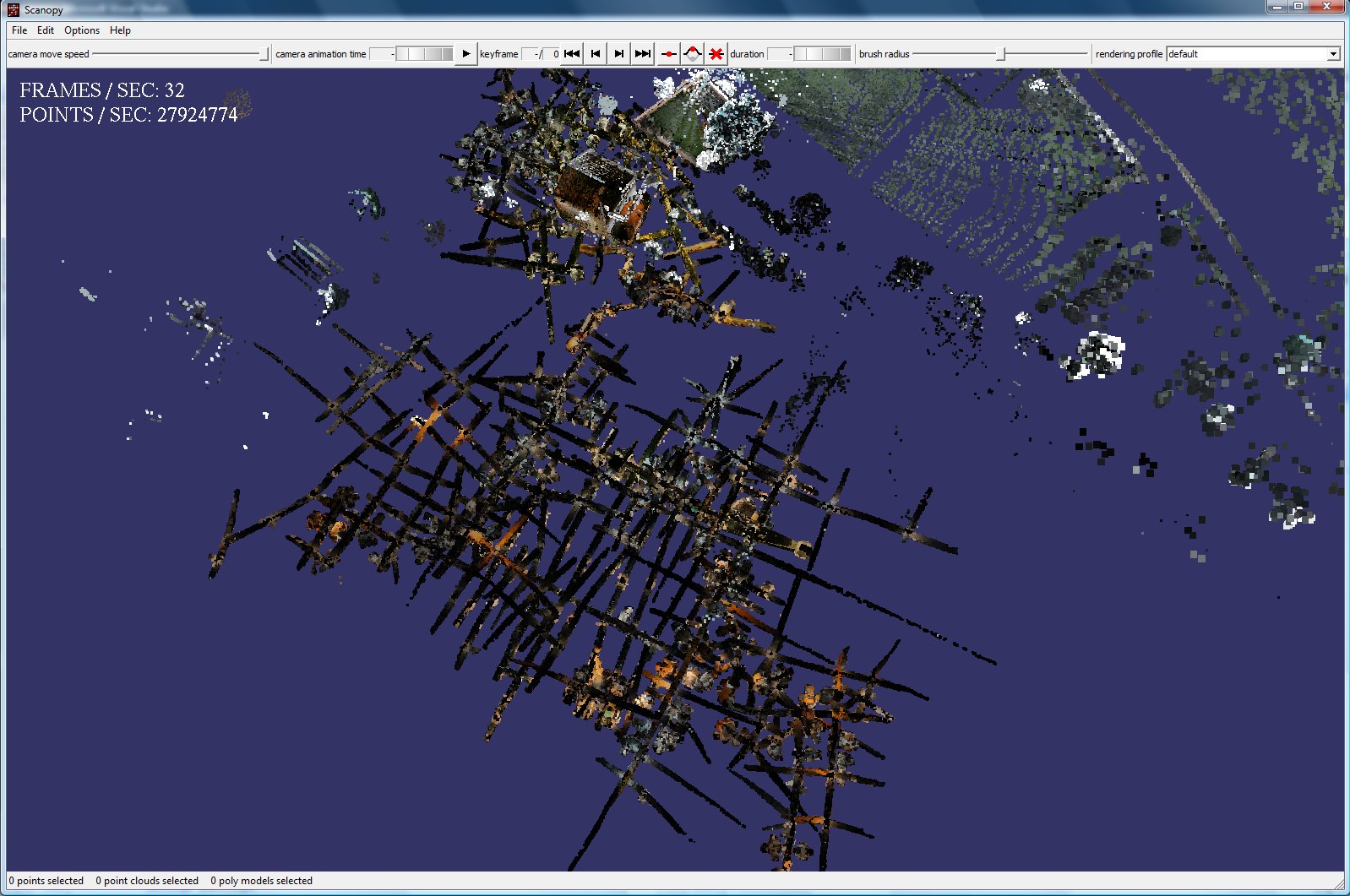Click the update keyframe curve icon

(693, 54)
